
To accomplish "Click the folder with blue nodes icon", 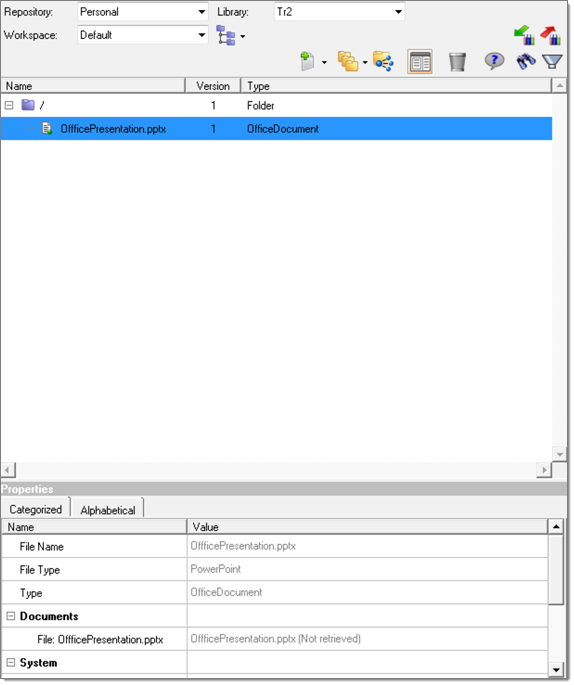I will tap(383, 62).
